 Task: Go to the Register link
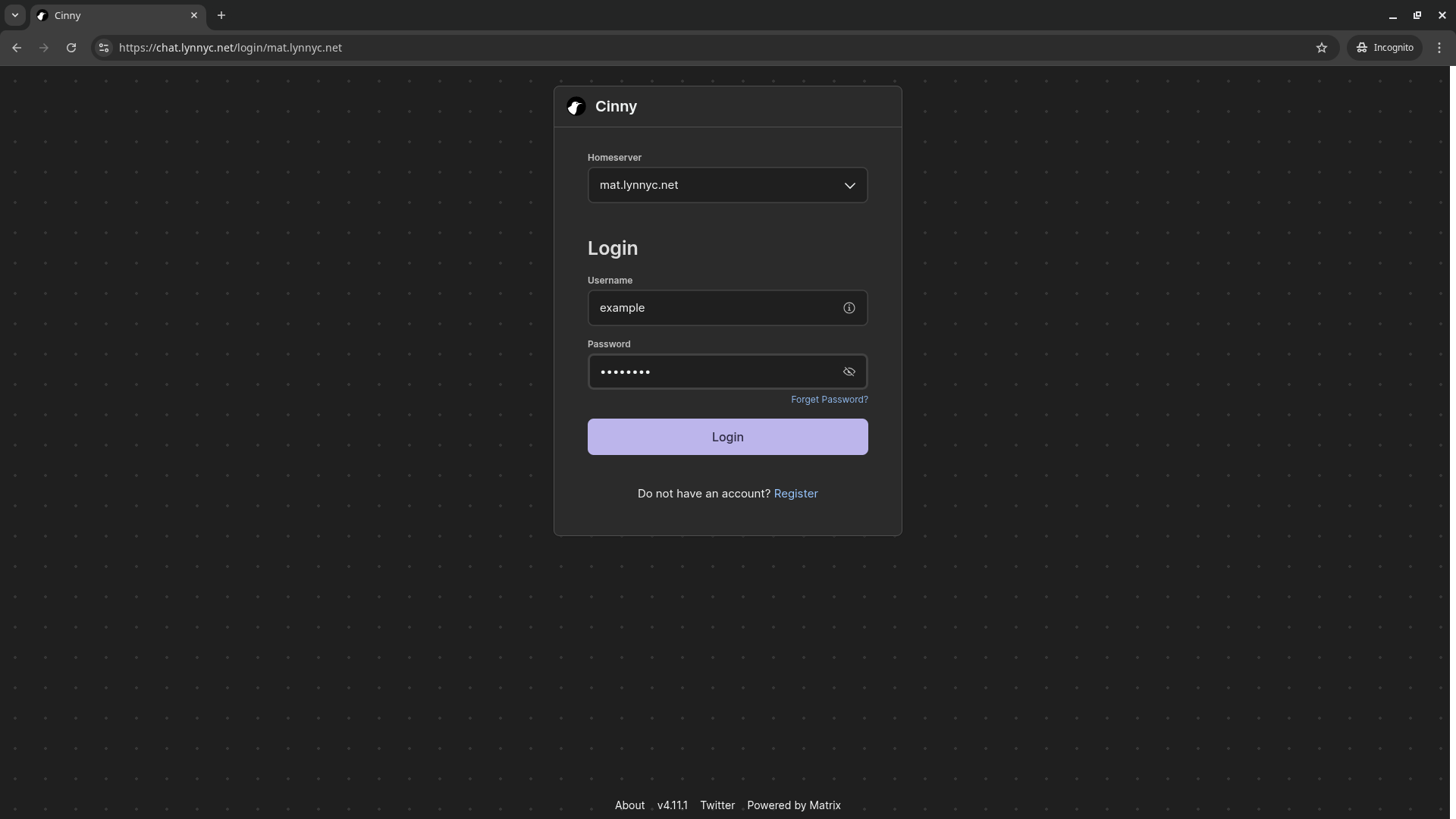[795, 494]
